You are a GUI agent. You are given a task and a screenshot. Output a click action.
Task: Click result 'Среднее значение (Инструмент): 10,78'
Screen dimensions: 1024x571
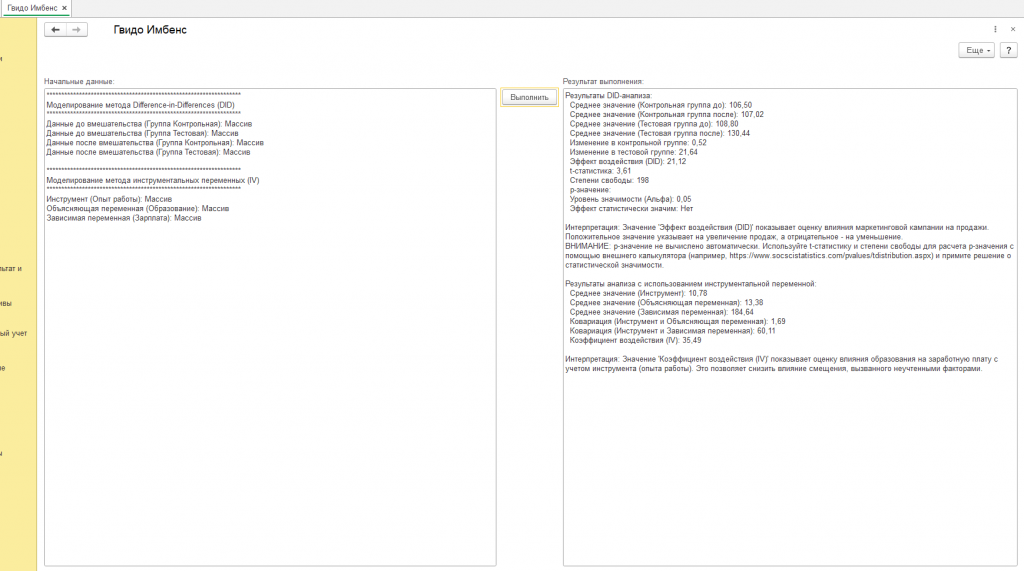(x=638, y=293)
